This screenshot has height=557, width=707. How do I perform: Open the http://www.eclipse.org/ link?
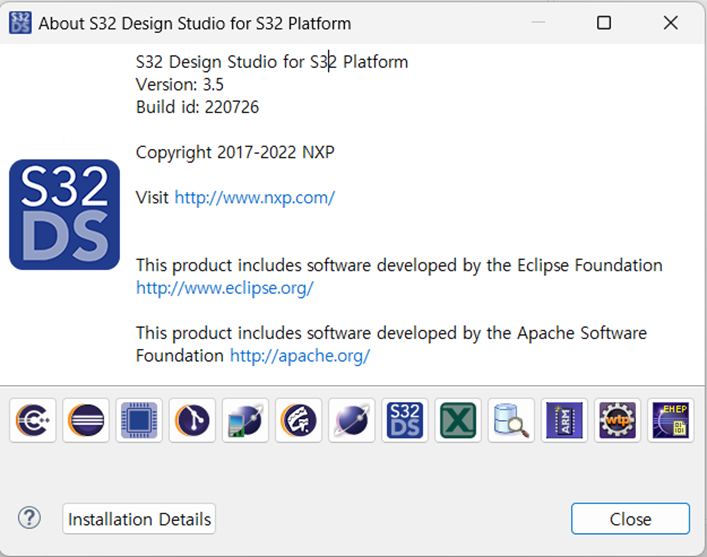[x=225, y=288]
